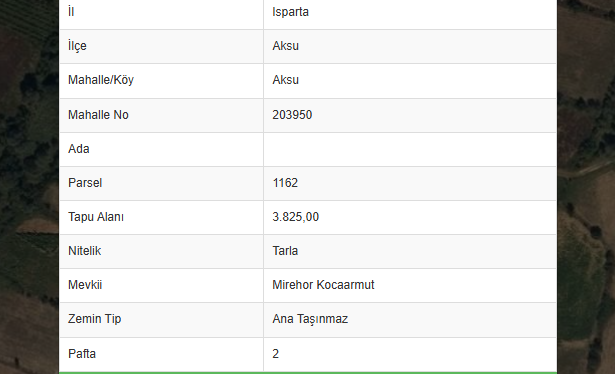
Task: Select the Mahalle No label
Action: pyautogui.click(x=98, y=115)
